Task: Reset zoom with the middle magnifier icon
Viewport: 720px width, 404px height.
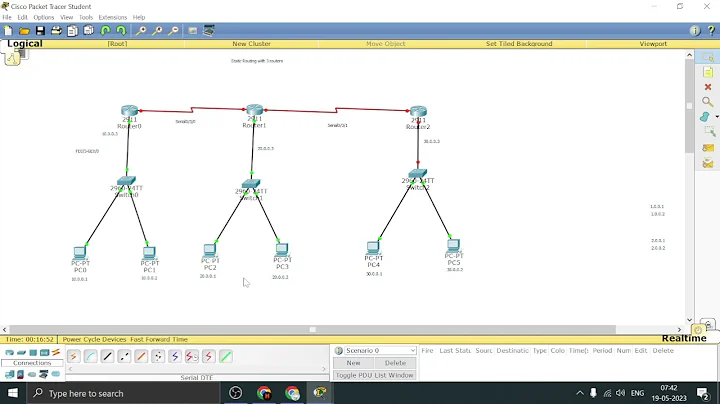Action: pyautogui.click(x=157, y=31)
